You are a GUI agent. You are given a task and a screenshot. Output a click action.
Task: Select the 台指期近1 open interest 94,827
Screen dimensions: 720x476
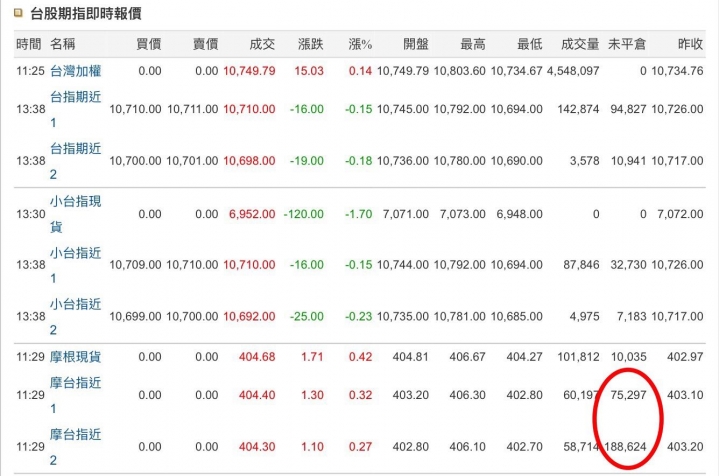pyautogui.click(x=628, y=109)
